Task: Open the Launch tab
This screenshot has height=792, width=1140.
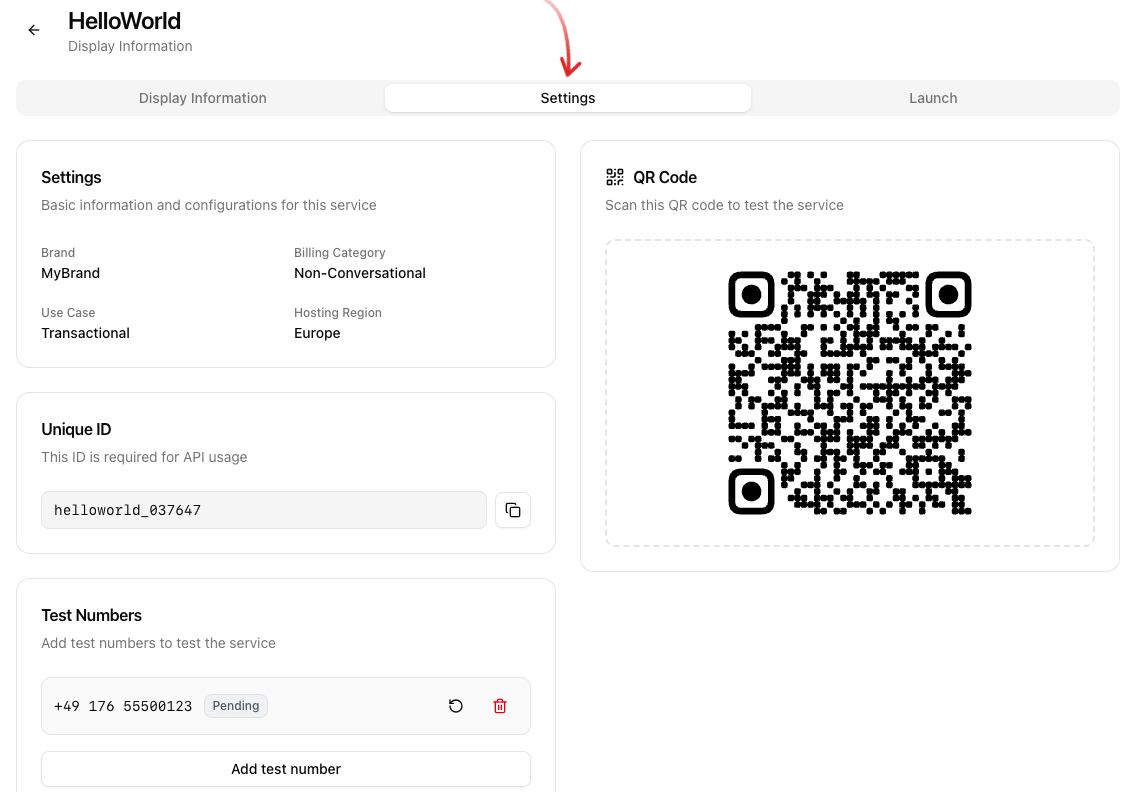Action: click(x=933, y=98)
